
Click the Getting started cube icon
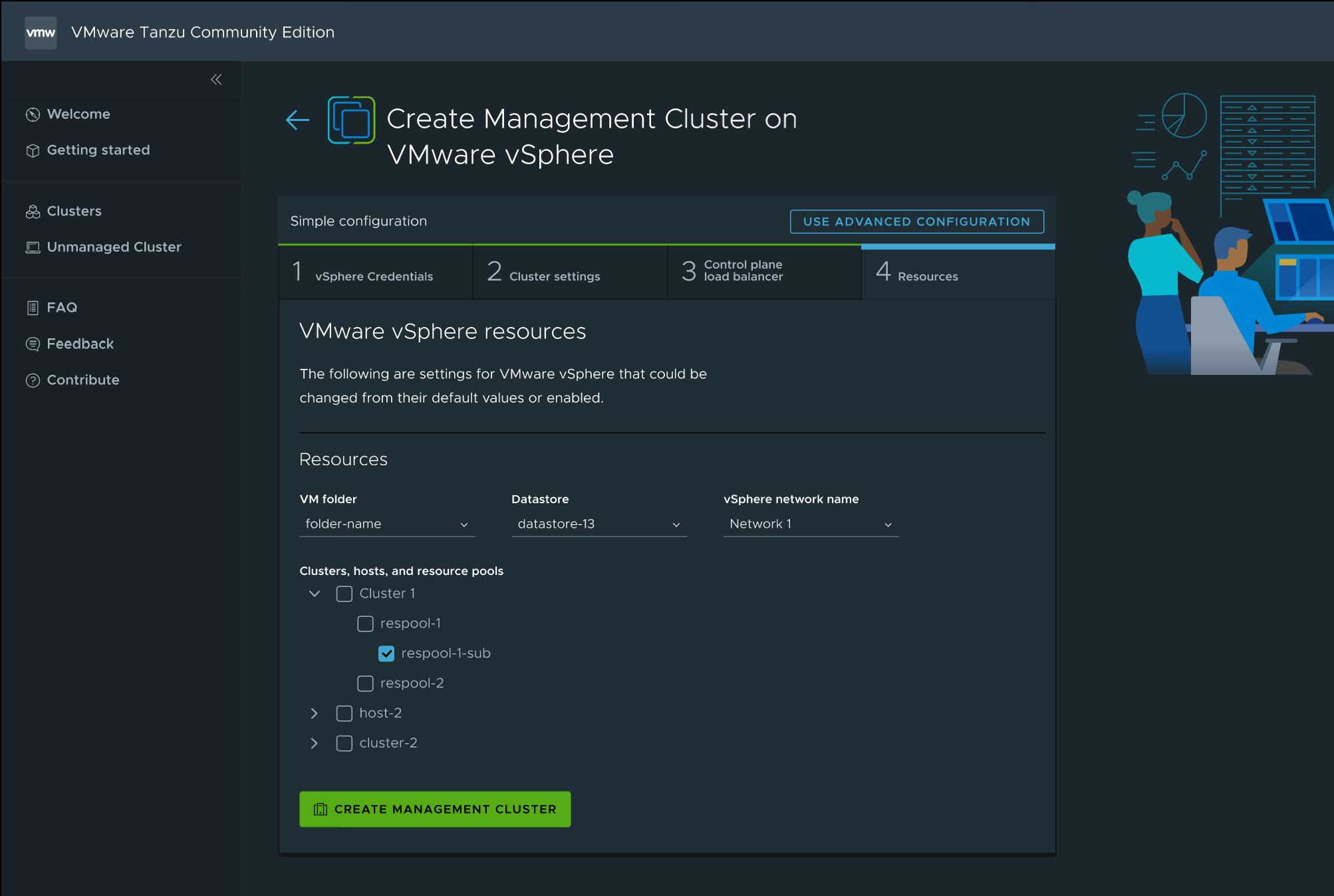pos(33,151)
